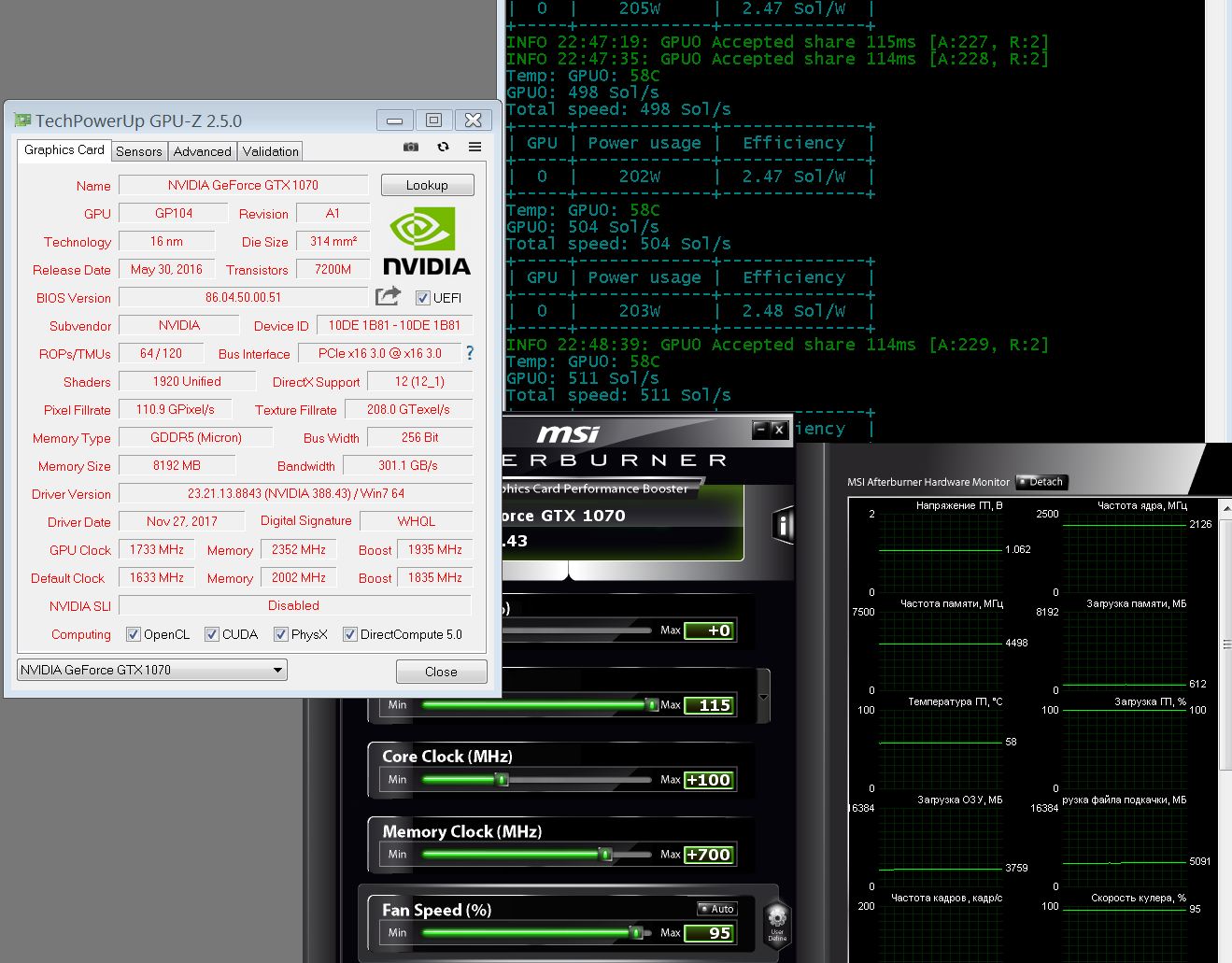Click the Name field NVIDIA GeForce GTX 1070
1232x963 pixels.
[x=243, y=185]
